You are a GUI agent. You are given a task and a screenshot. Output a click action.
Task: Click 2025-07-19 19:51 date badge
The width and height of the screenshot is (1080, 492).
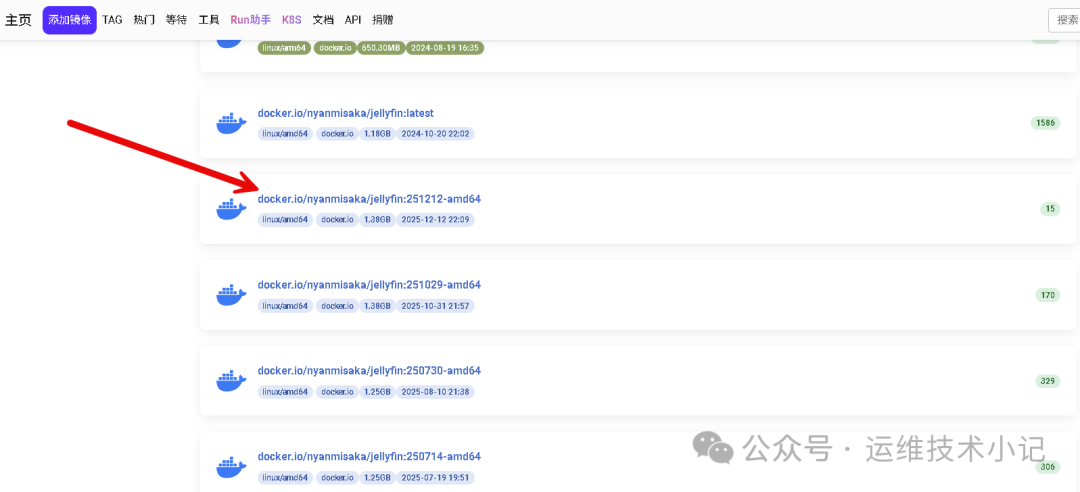point(435,477)
